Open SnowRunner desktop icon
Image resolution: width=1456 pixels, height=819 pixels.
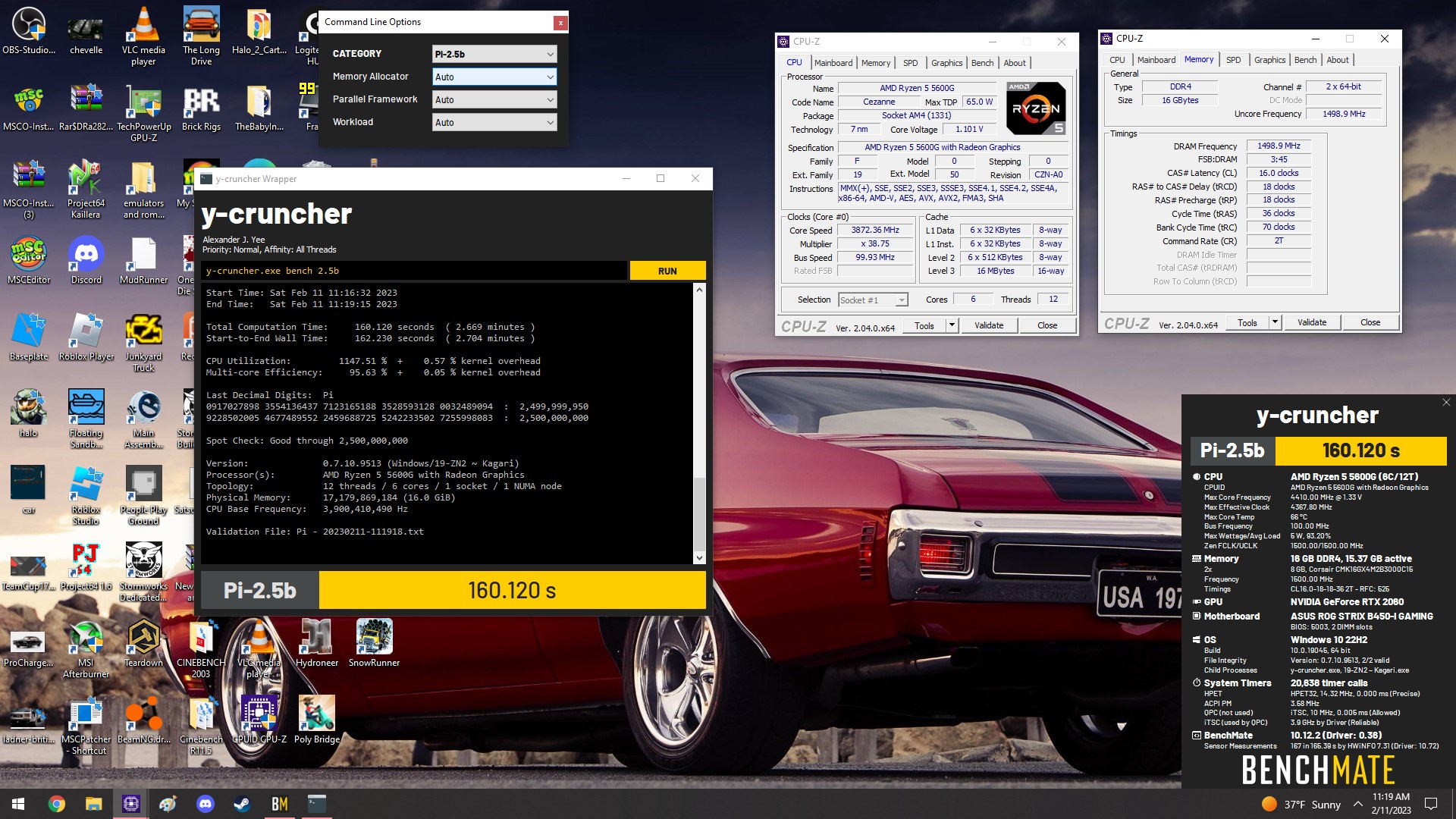pyautogui.click(x=374, y=643)
